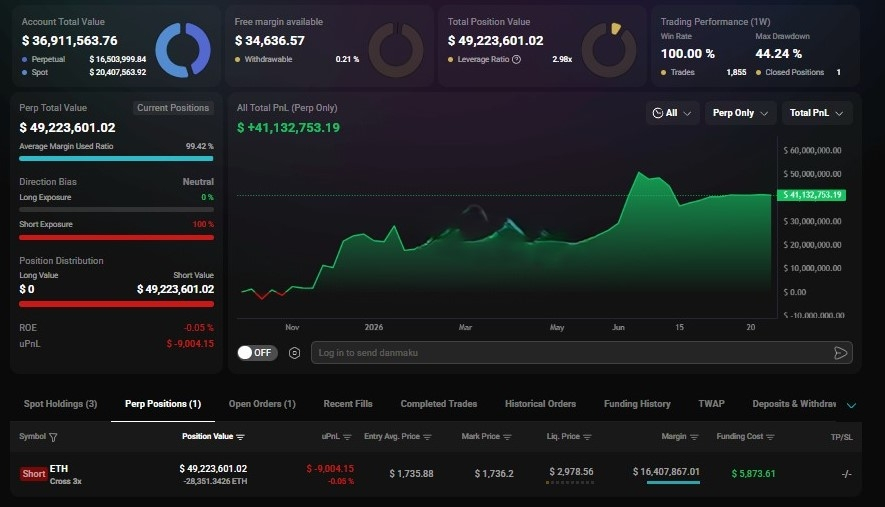
Task: Open the Perp Only dropdown
Action: (740, 113)
